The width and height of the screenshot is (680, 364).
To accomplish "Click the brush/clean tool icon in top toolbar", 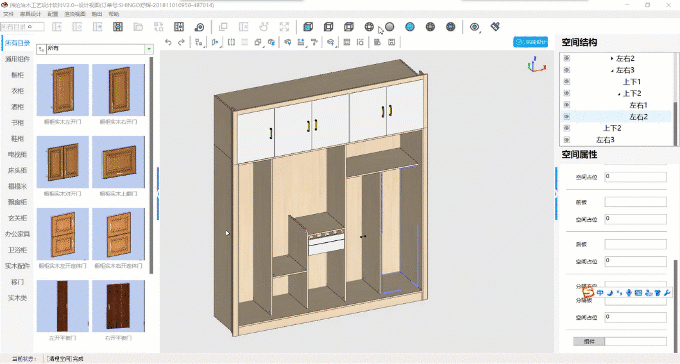I will coord(495,26).
